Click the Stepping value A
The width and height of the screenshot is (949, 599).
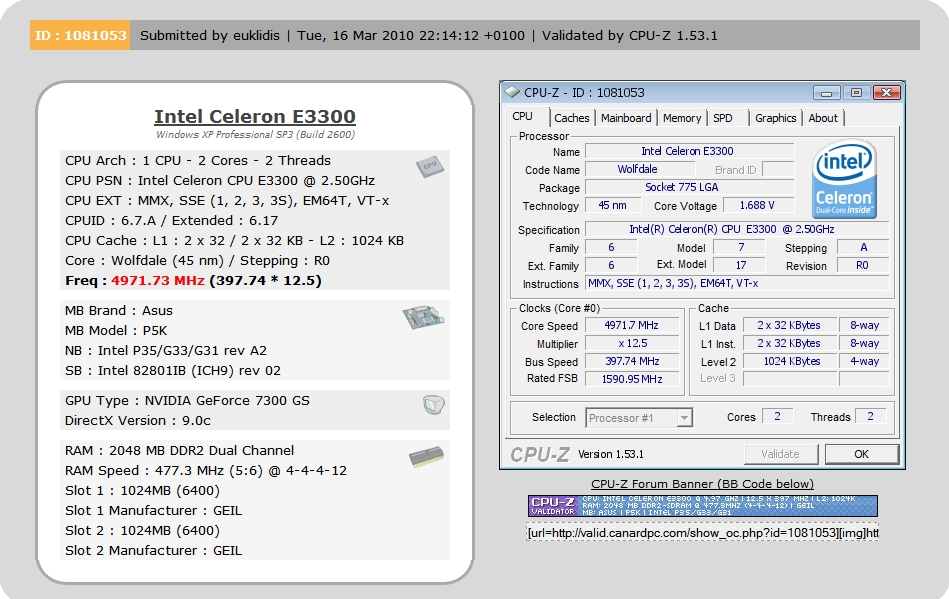click(863, 247)
